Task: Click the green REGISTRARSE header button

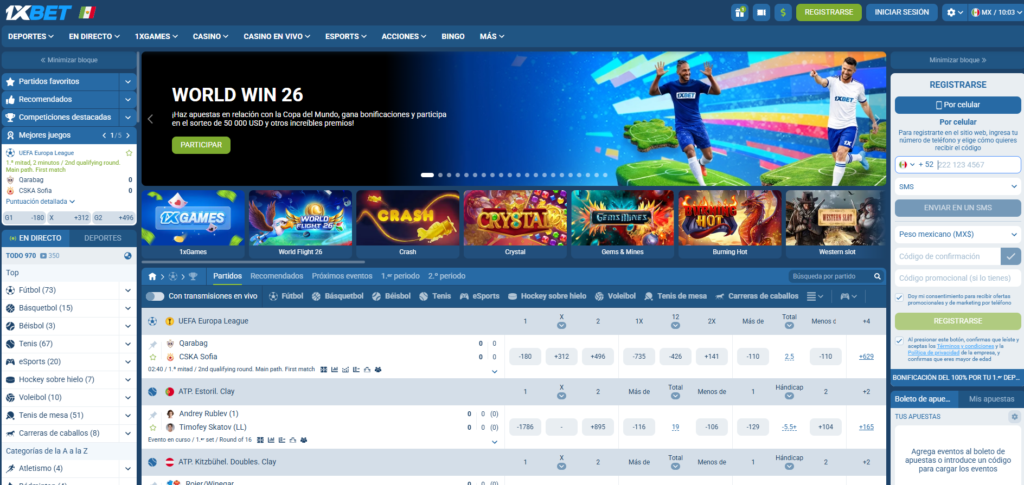Action: (x=829, y=12)
